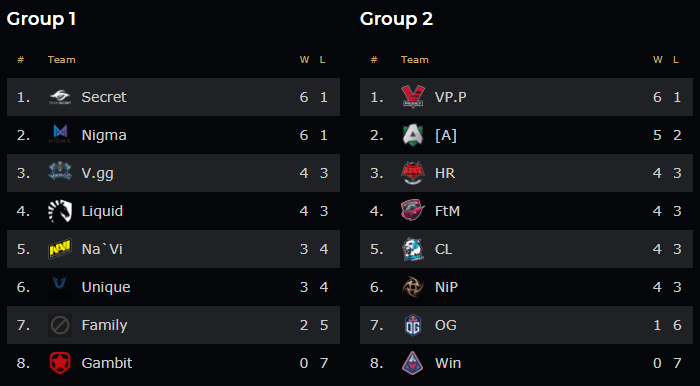Click the yellow Na`Vi logo
The height and width of the screenshot is (386, 700).
click(60, 249)
